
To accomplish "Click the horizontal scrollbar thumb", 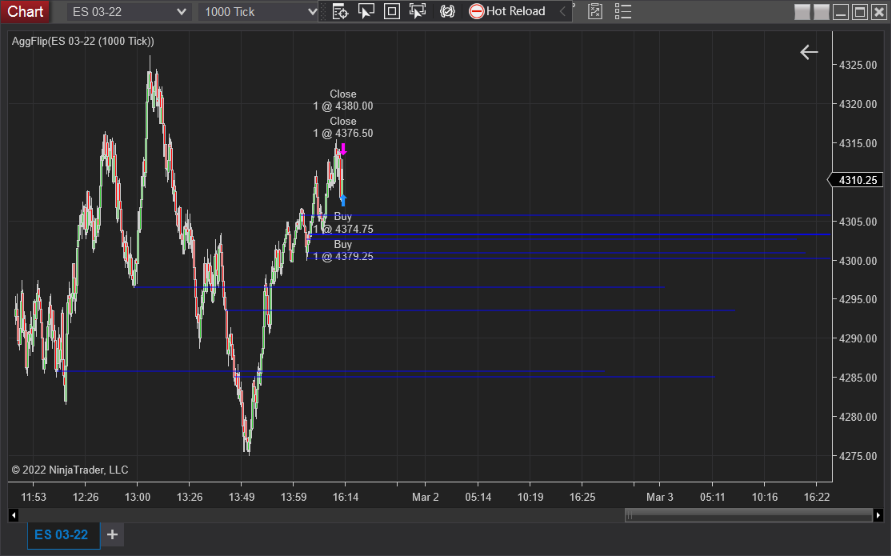I will click(x=749, y=516).
